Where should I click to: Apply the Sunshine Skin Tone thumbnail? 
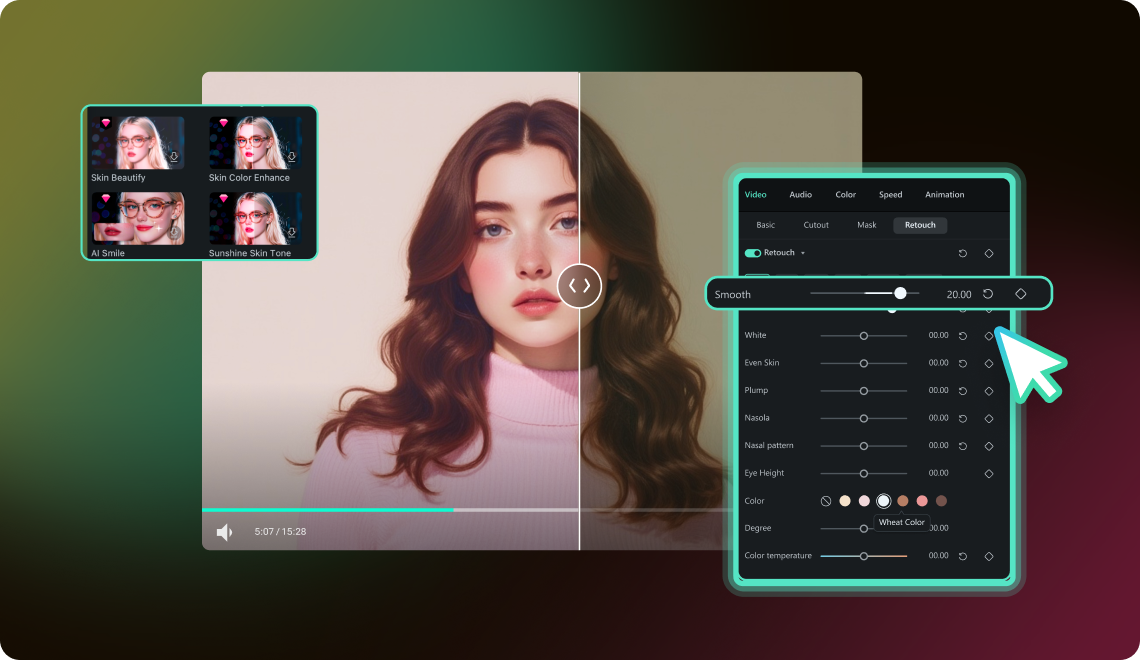click(x=255, y=218)
